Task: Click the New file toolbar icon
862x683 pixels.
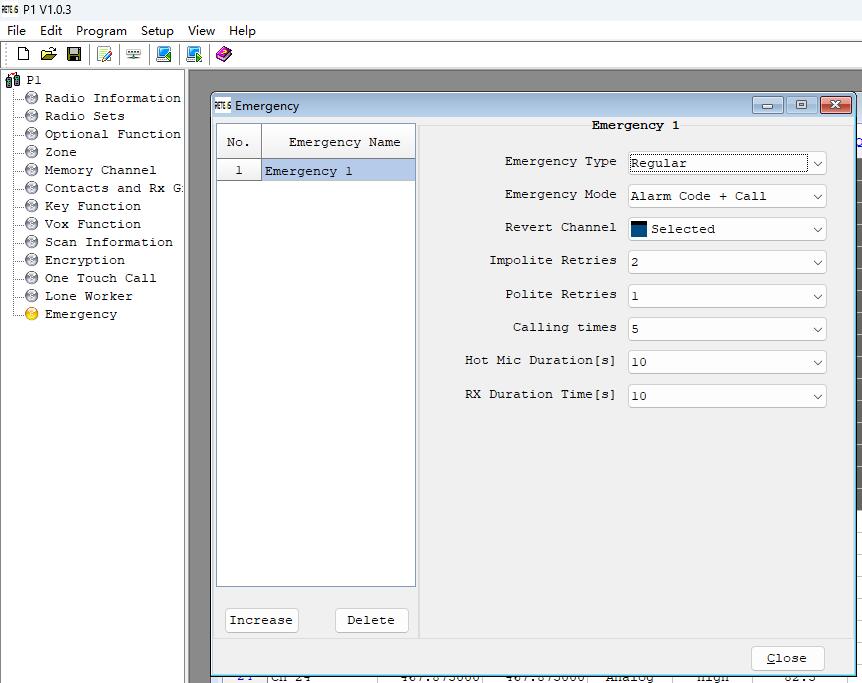Action: 23,54
